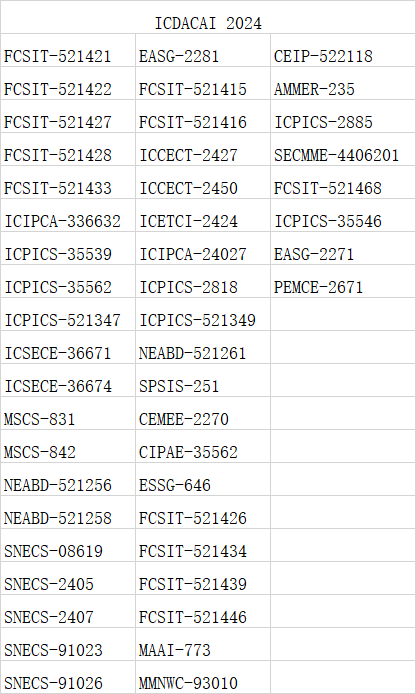This screenshot has height=694, width=416.
Task: Click cell CIPAE-35562
Action: coord(203,446)
